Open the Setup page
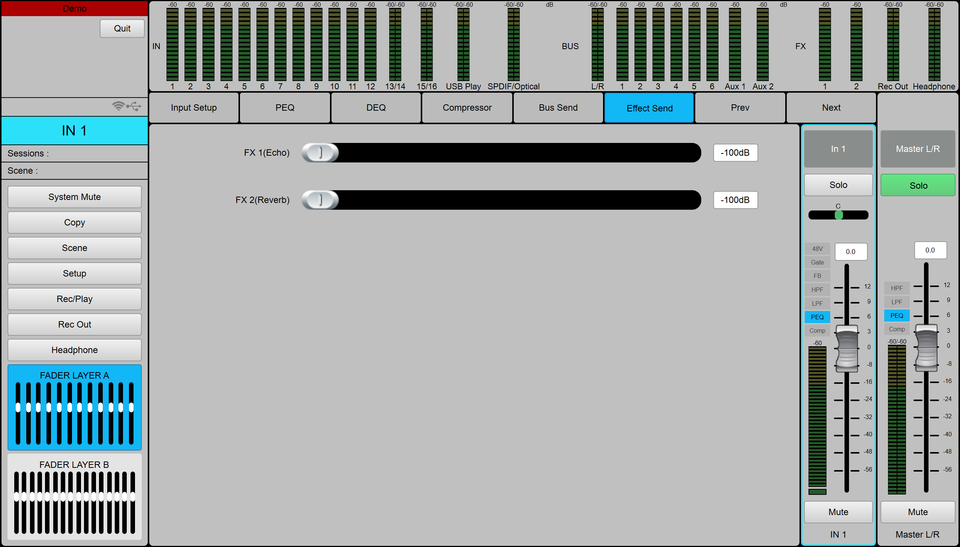This screenshot has width=960, height=547. tap(75, 273)
